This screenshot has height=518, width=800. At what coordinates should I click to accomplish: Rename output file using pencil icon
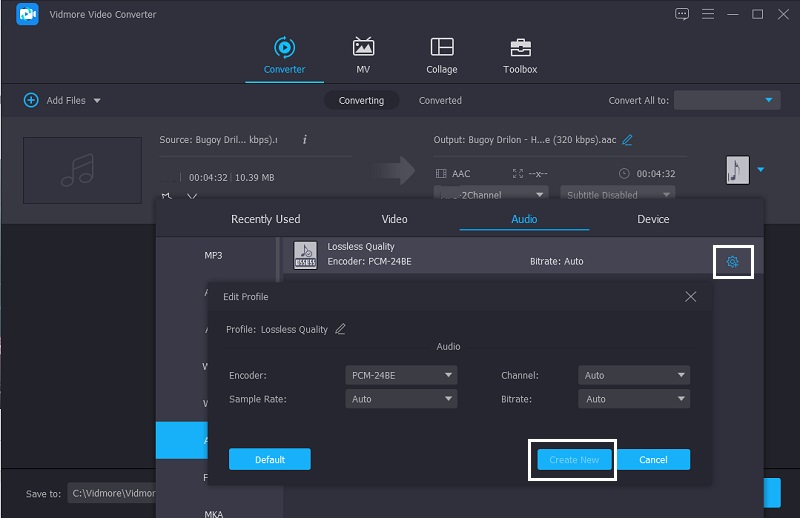628,140
